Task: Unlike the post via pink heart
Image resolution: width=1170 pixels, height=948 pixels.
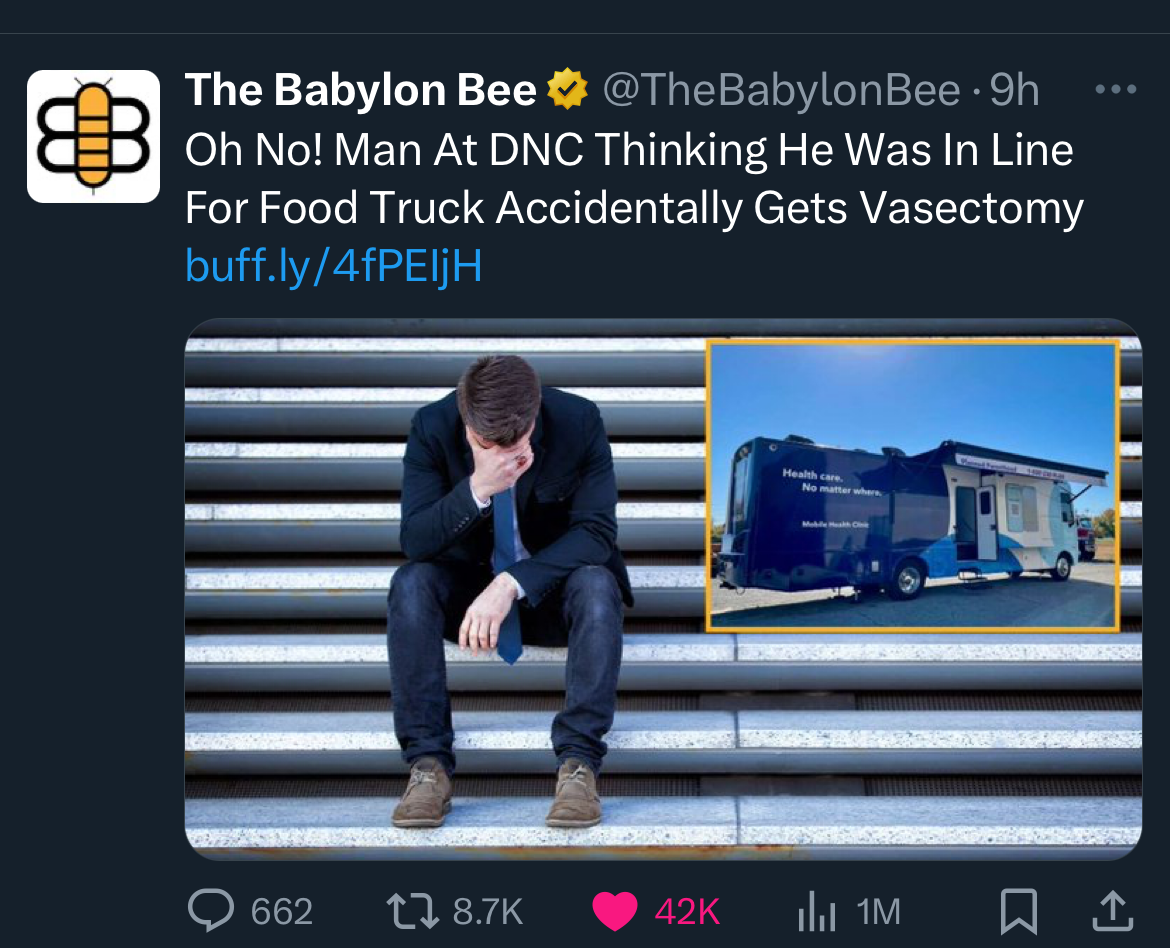Action: coord(614,911)
